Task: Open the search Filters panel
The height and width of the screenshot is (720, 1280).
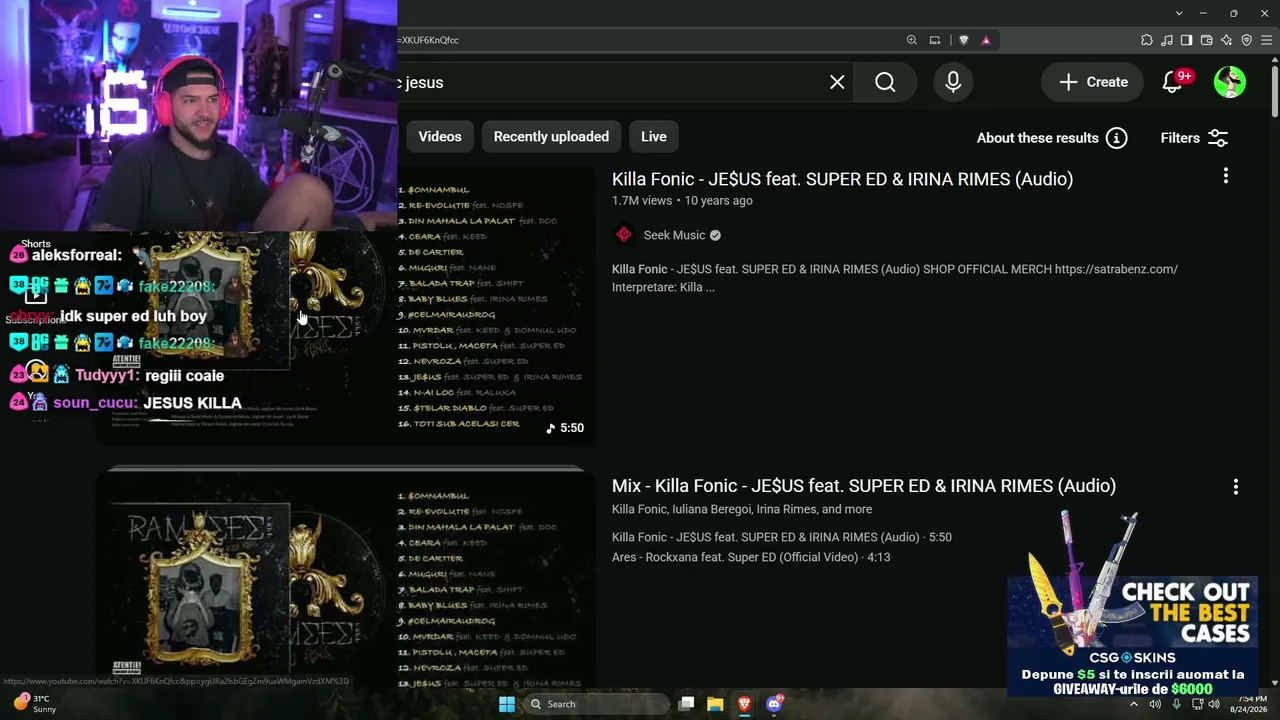Action: (1194, 138)
